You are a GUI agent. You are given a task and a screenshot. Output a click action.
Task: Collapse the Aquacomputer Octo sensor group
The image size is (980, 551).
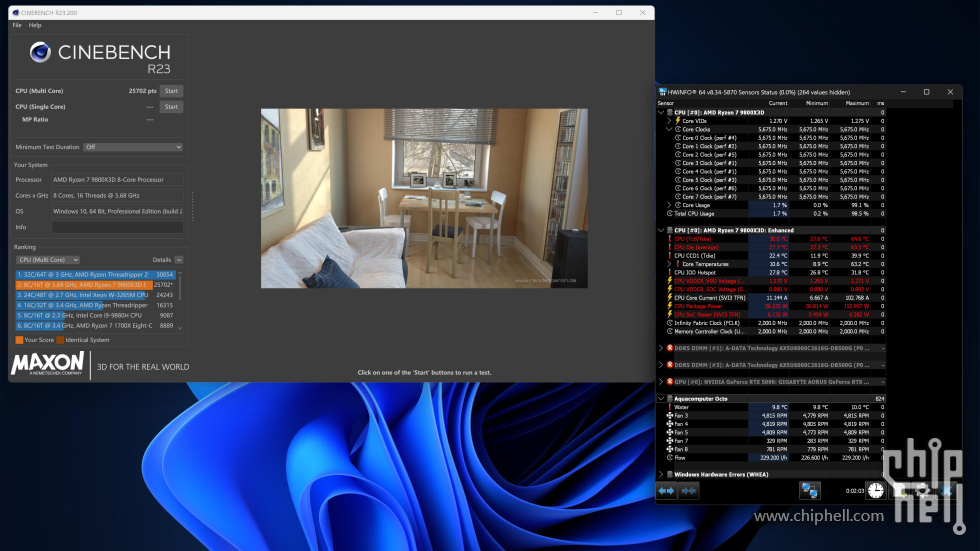661,398
